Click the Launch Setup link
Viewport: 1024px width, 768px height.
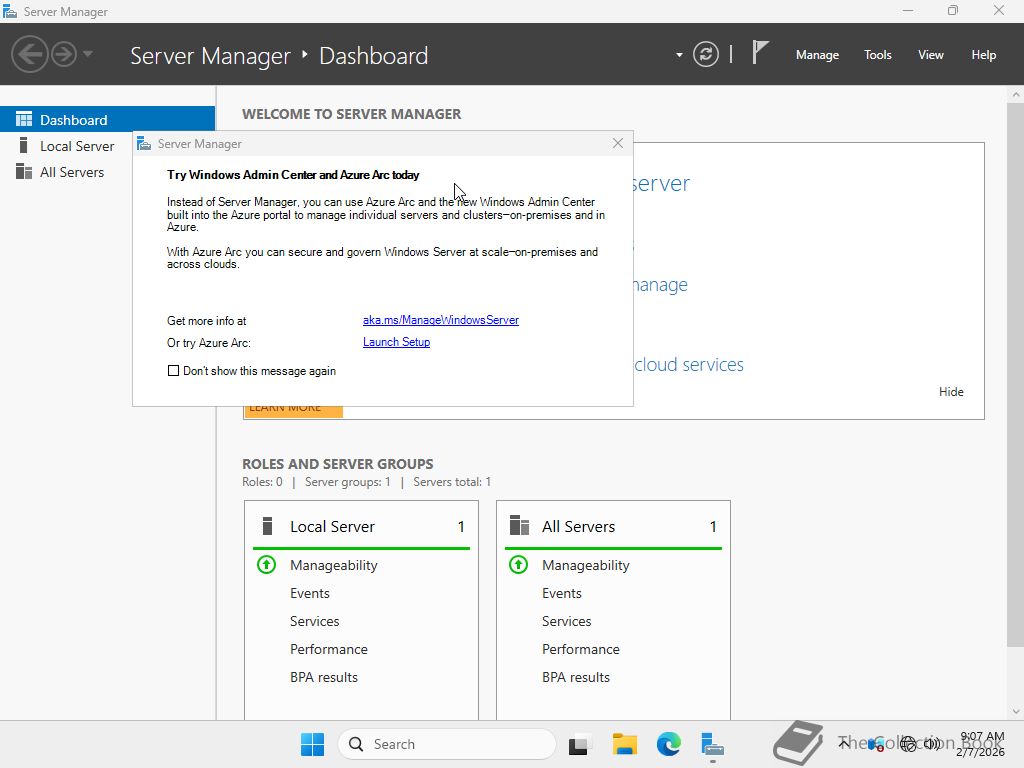pyautogui.click(x=396, y=342)
